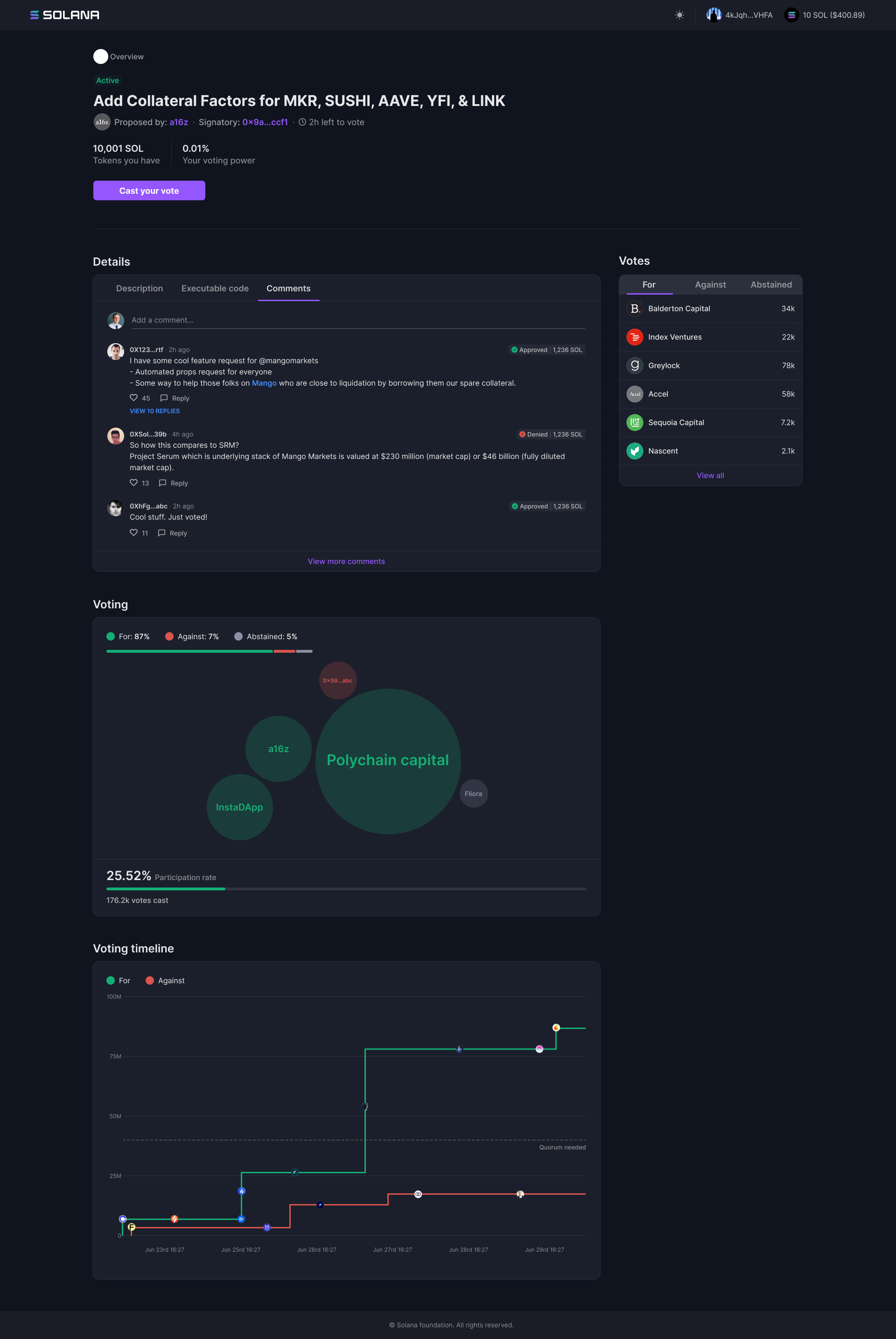This screenshot has width=896, height=1339.
Task: Click the a16z vote bubble
Action: coord(278,749)
